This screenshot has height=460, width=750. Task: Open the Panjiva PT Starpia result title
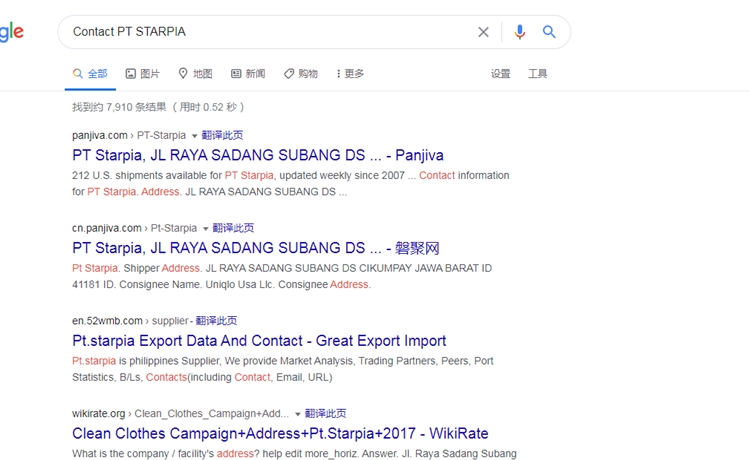[258, 155]
